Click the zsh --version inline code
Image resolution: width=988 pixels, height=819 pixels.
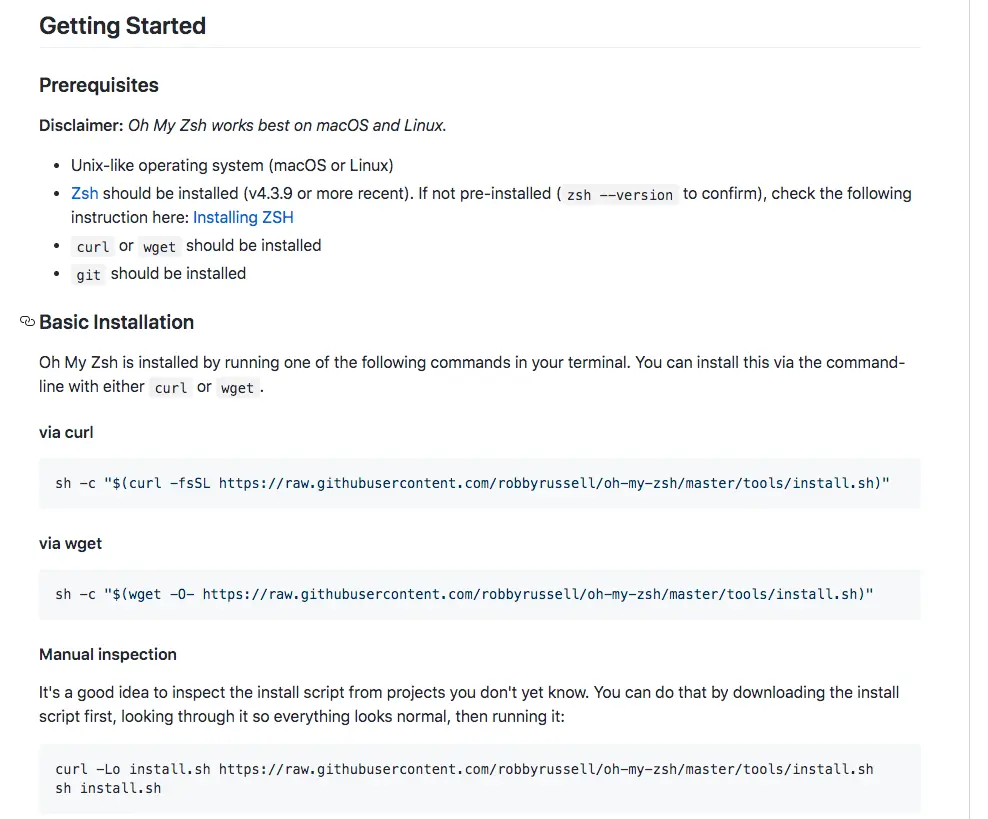619,195
